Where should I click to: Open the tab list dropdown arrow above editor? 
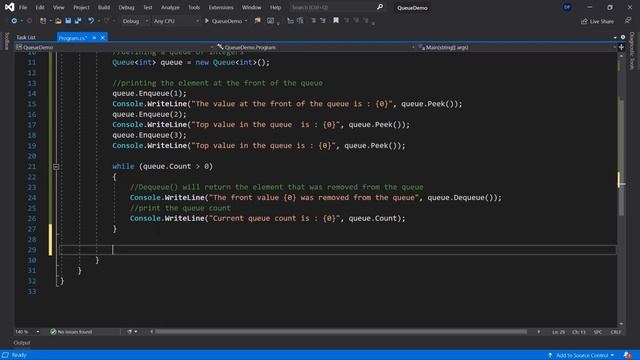click(x=615, y=38)
